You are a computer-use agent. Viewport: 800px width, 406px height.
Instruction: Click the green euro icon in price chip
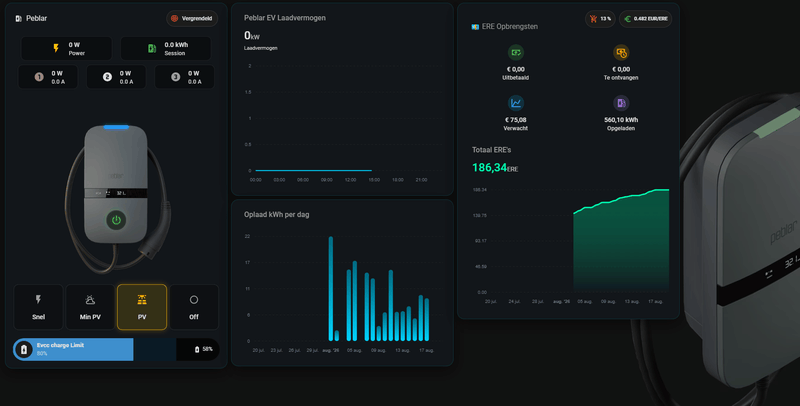pyautogui.click(x=628, y=19)
